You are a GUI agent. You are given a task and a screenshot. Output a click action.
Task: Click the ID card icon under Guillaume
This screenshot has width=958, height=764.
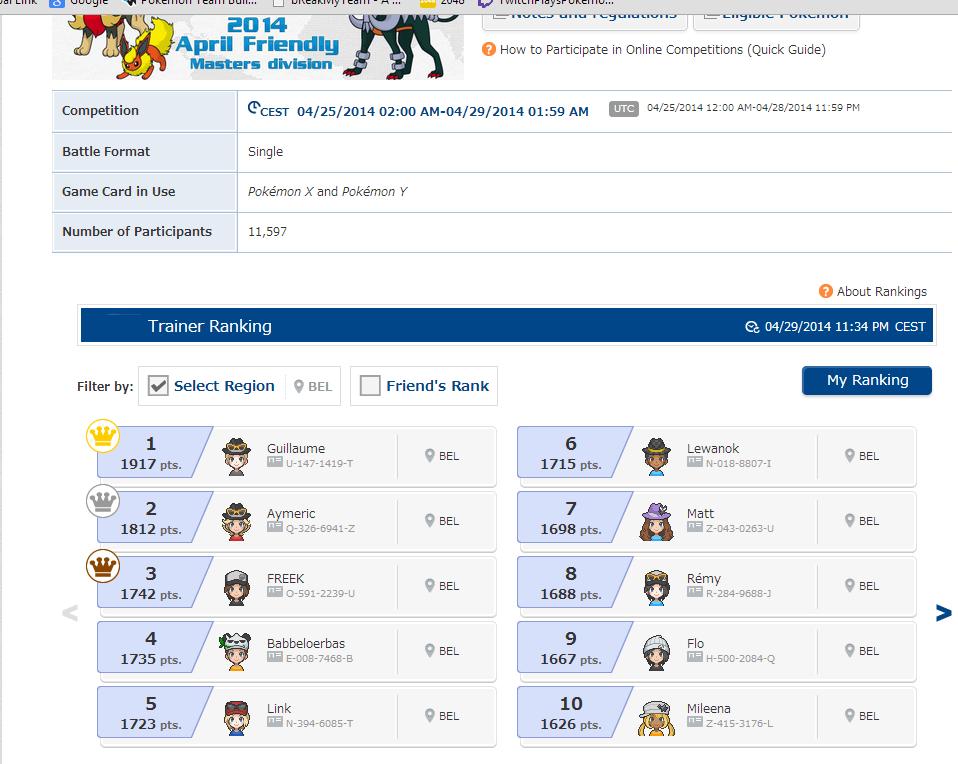(x=274, y=462)
